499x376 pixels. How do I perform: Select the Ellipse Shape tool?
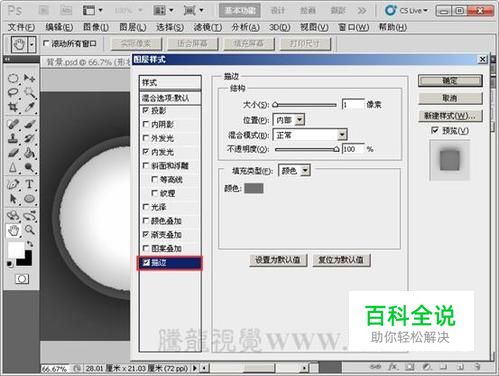pos(29,199)
